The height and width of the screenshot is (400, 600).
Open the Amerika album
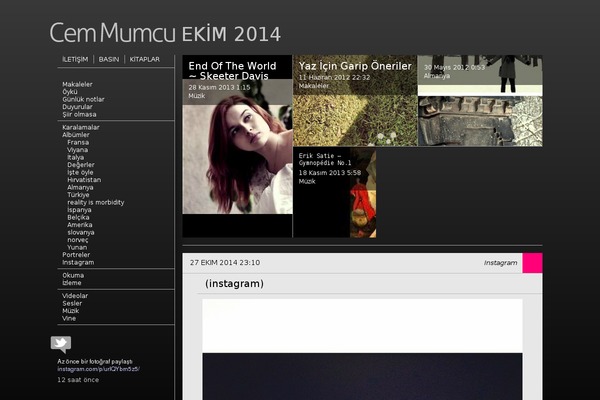[80, 225]
